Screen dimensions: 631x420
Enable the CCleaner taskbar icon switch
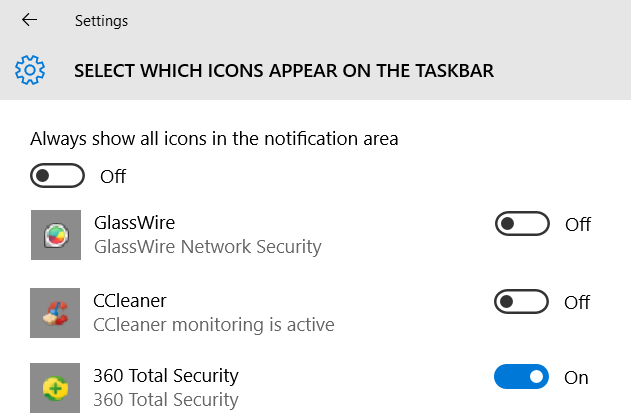tap(522, 301)
